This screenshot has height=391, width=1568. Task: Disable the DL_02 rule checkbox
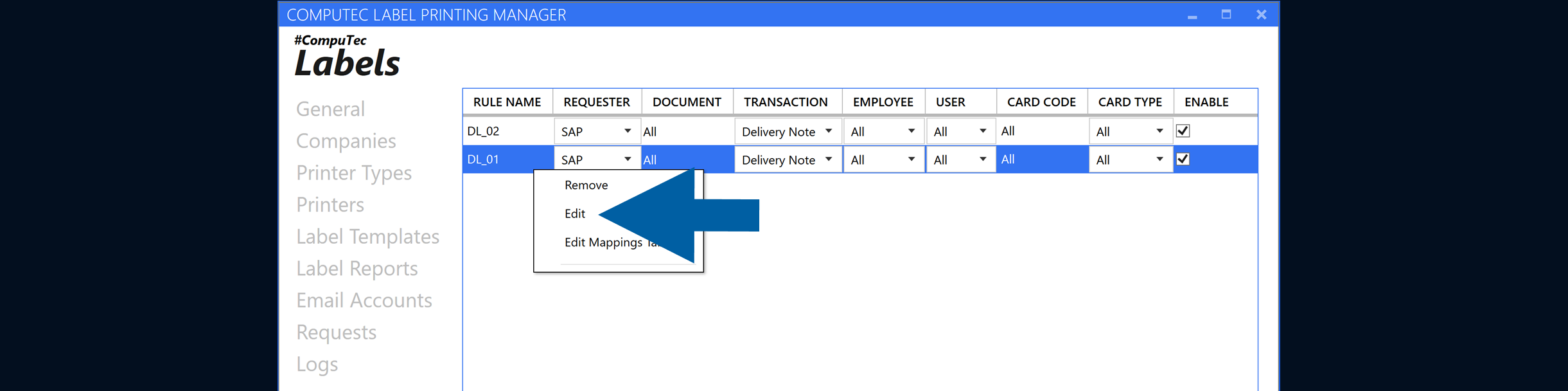[x=1183, y=131]
